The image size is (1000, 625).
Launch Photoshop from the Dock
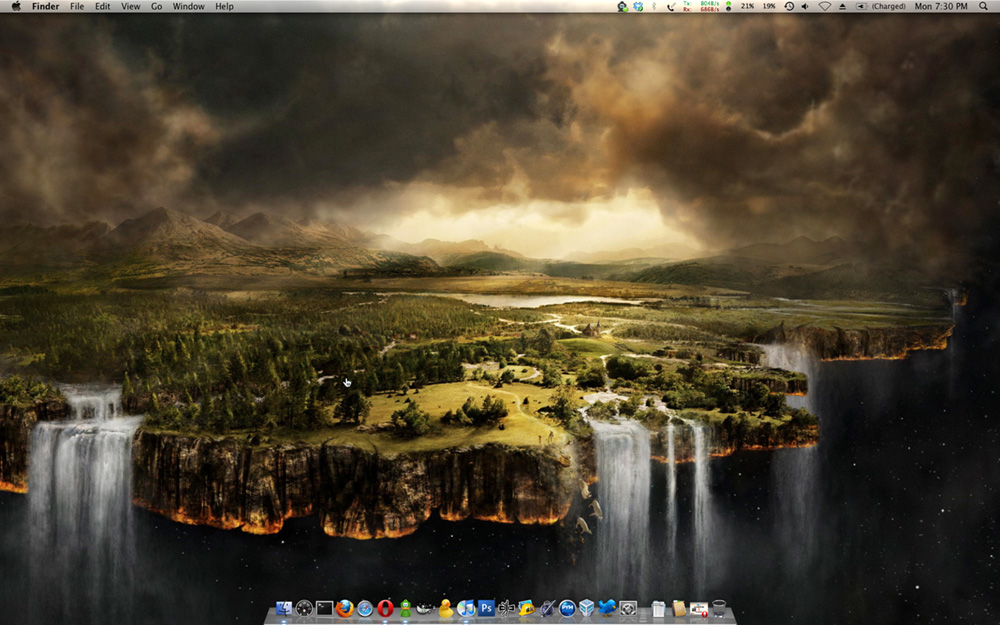pos(486,608)
